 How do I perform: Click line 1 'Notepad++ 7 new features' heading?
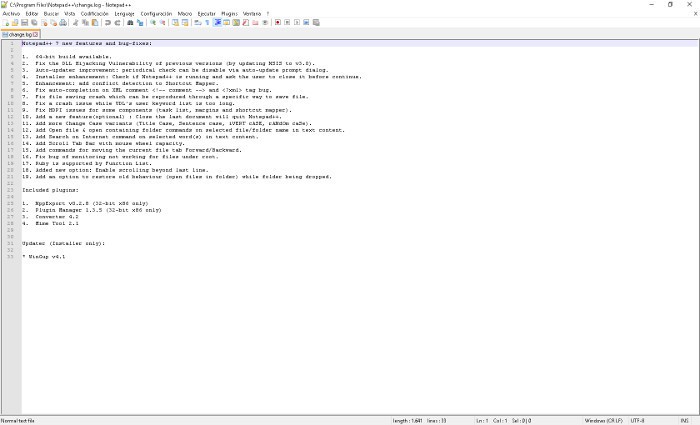point(87,43)
